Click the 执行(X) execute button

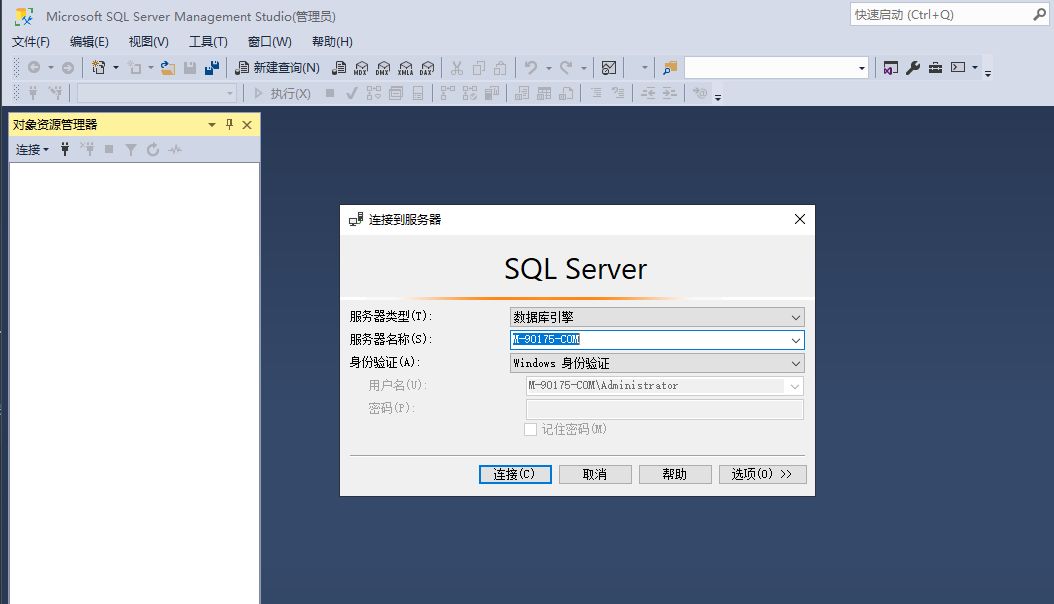tap(282, 93)
